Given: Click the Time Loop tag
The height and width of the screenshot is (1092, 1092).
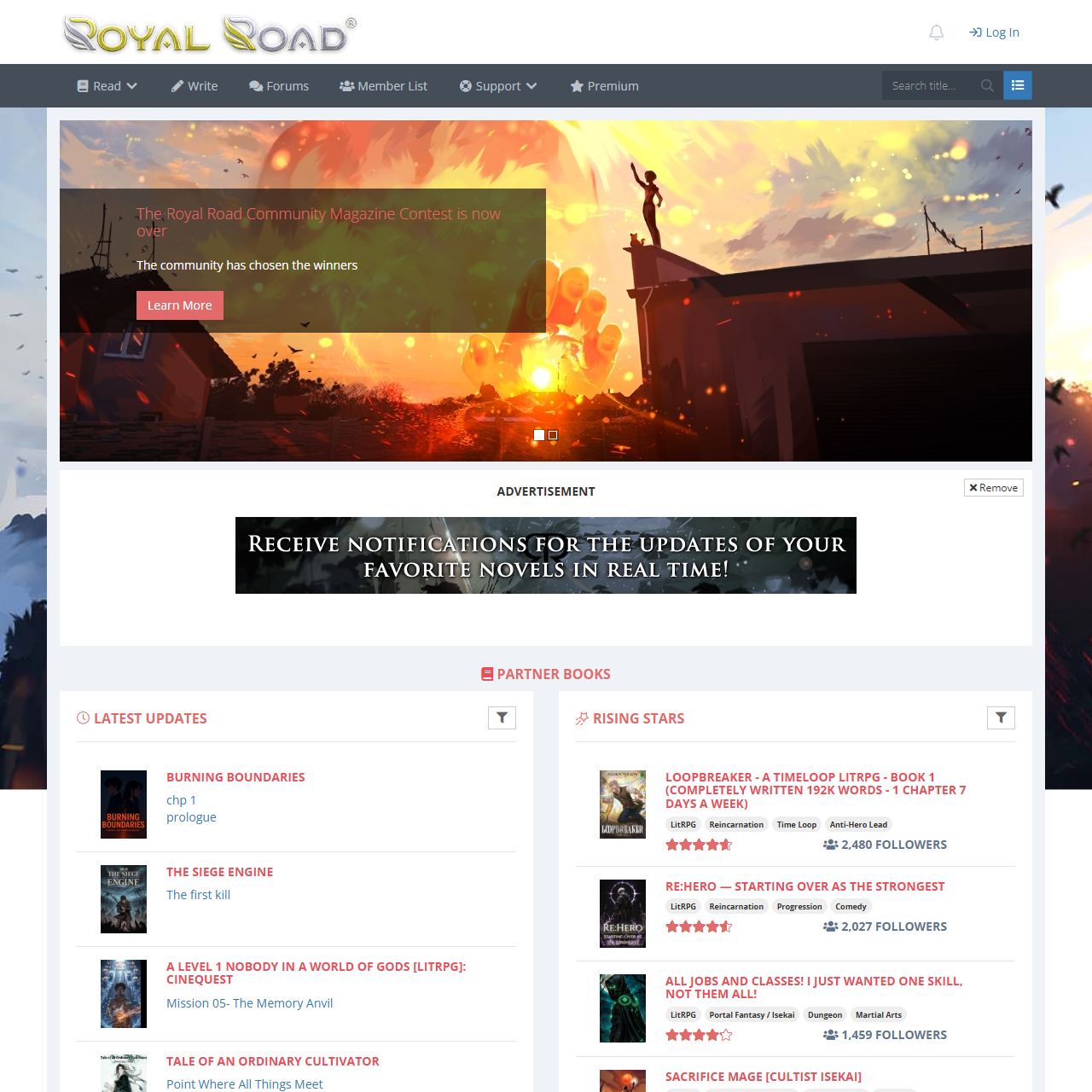Looking at the screenshot, I should pyautogui.click(x=796, y=824).
